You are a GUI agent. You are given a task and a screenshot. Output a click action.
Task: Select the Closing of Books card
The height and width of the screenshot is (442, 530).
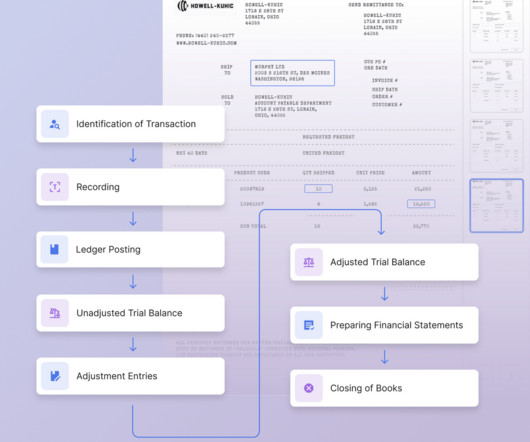coord(384,388)
